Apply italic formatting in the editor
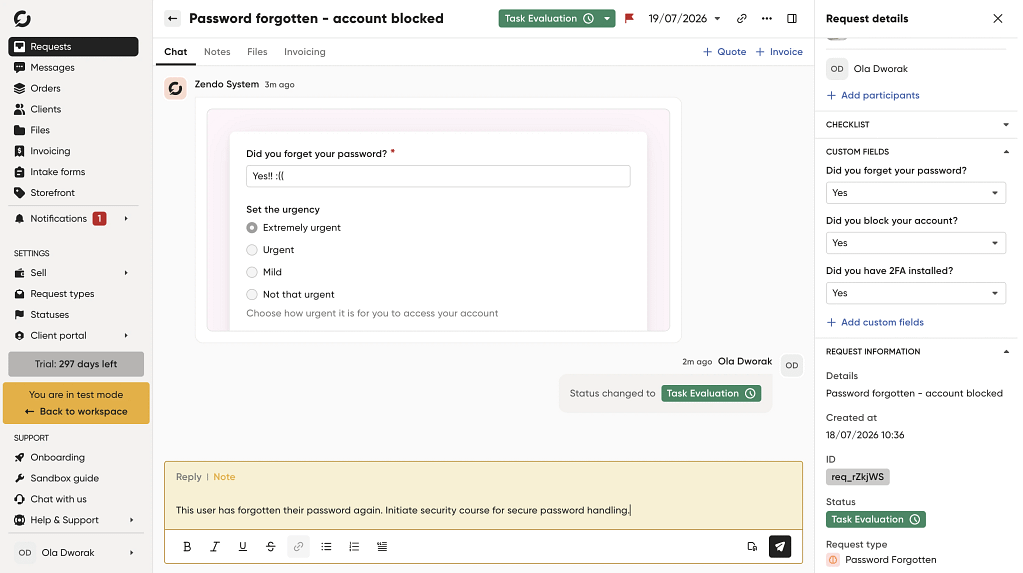This screenshot has height=573, width=1023. pos(215,546)
